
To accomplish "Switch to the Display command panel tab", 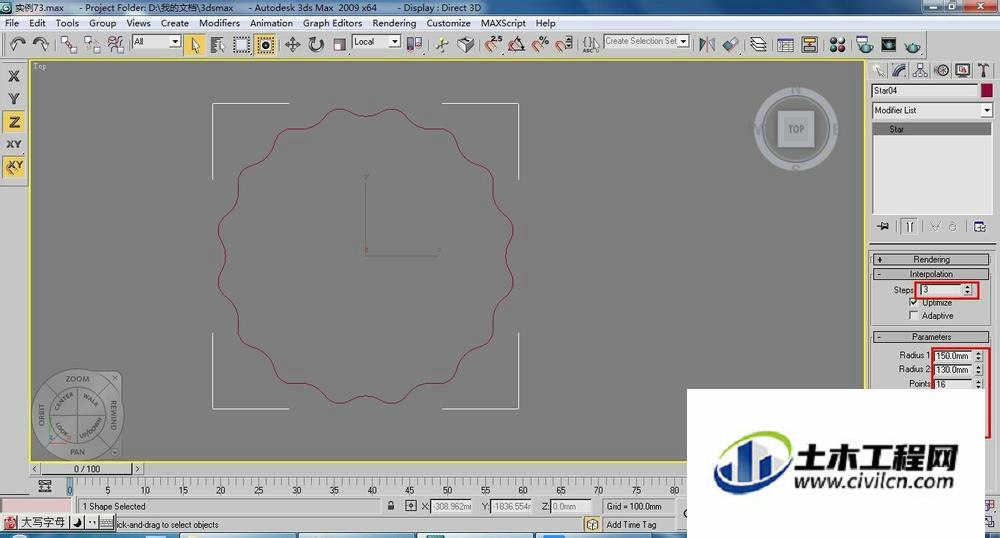I will (962, 70).
